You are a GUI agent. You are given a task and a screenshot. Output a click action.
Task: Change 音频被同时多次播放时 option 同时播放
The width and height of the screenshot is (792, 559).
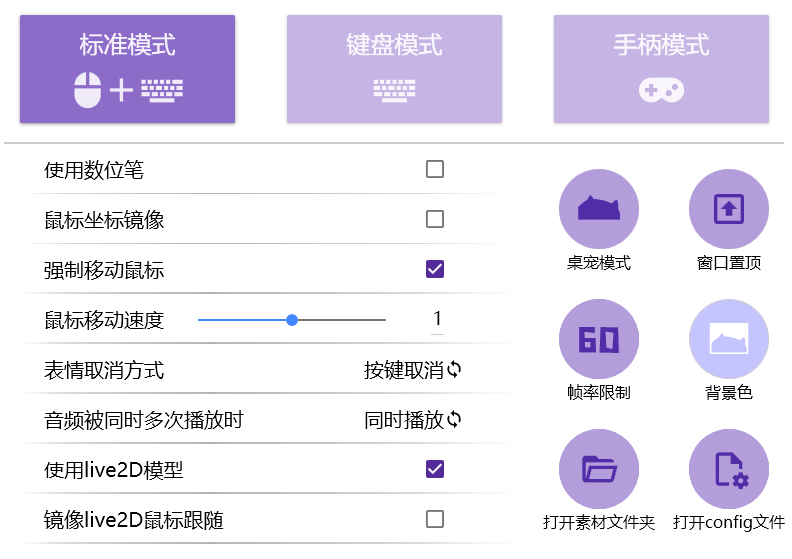[x=403, y=420]
